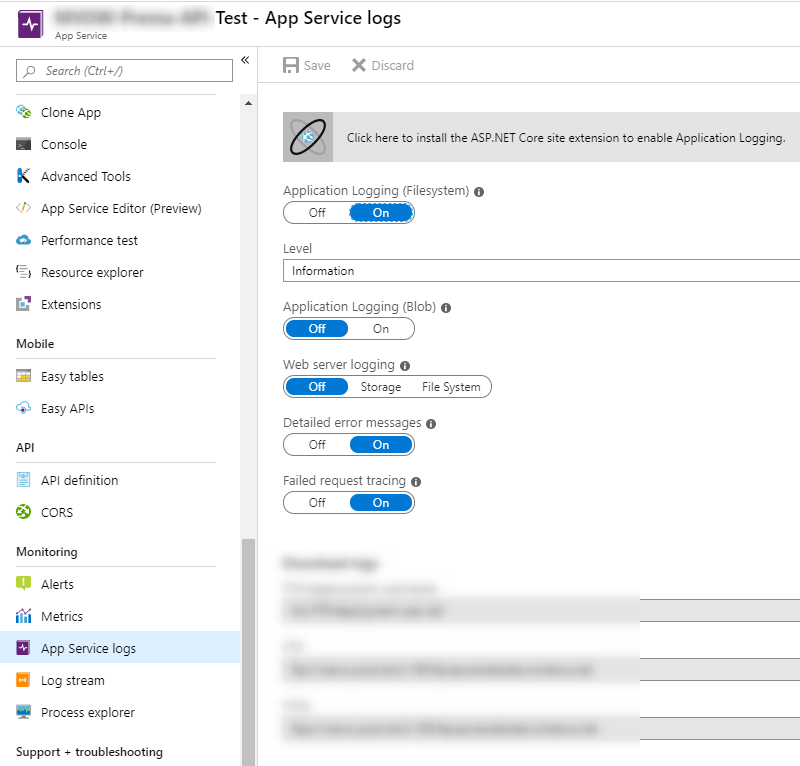800x766 pixels.
Task: Set Web server logging to File System
Action: click(x=451, y=387)
